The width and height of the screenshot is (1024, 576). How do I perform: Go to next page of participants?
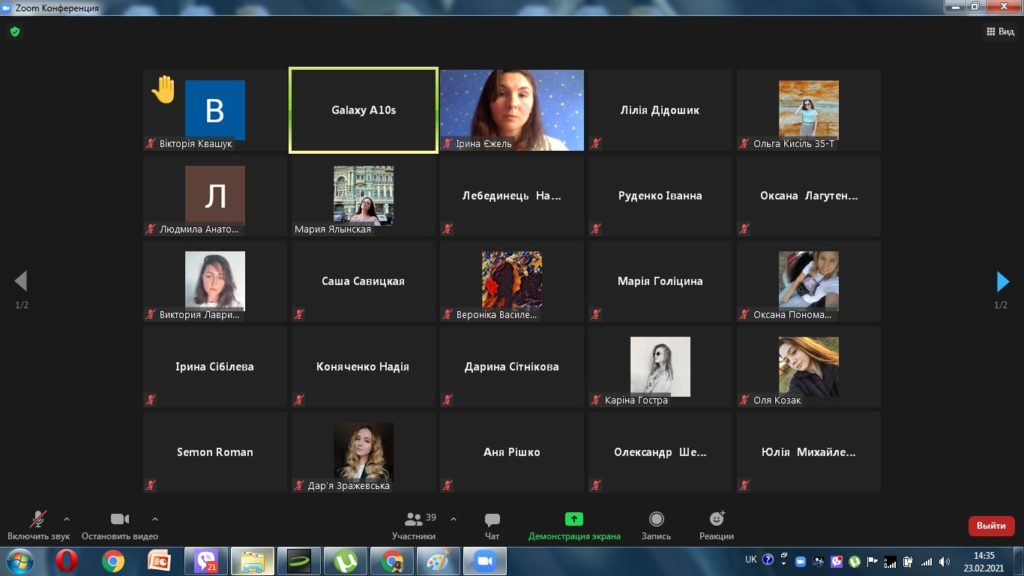(1003, 281)
